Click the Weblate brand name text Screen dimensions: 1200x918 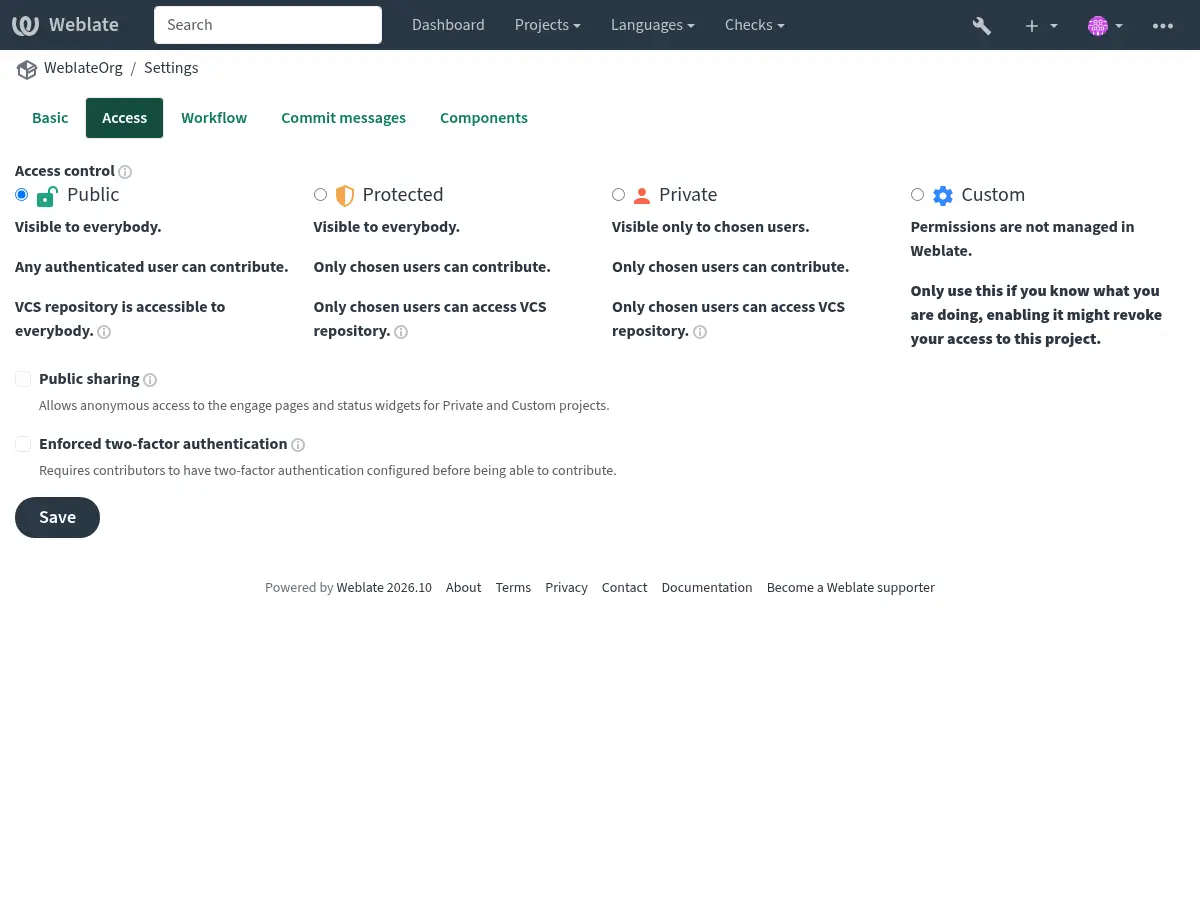coord(84,25)
